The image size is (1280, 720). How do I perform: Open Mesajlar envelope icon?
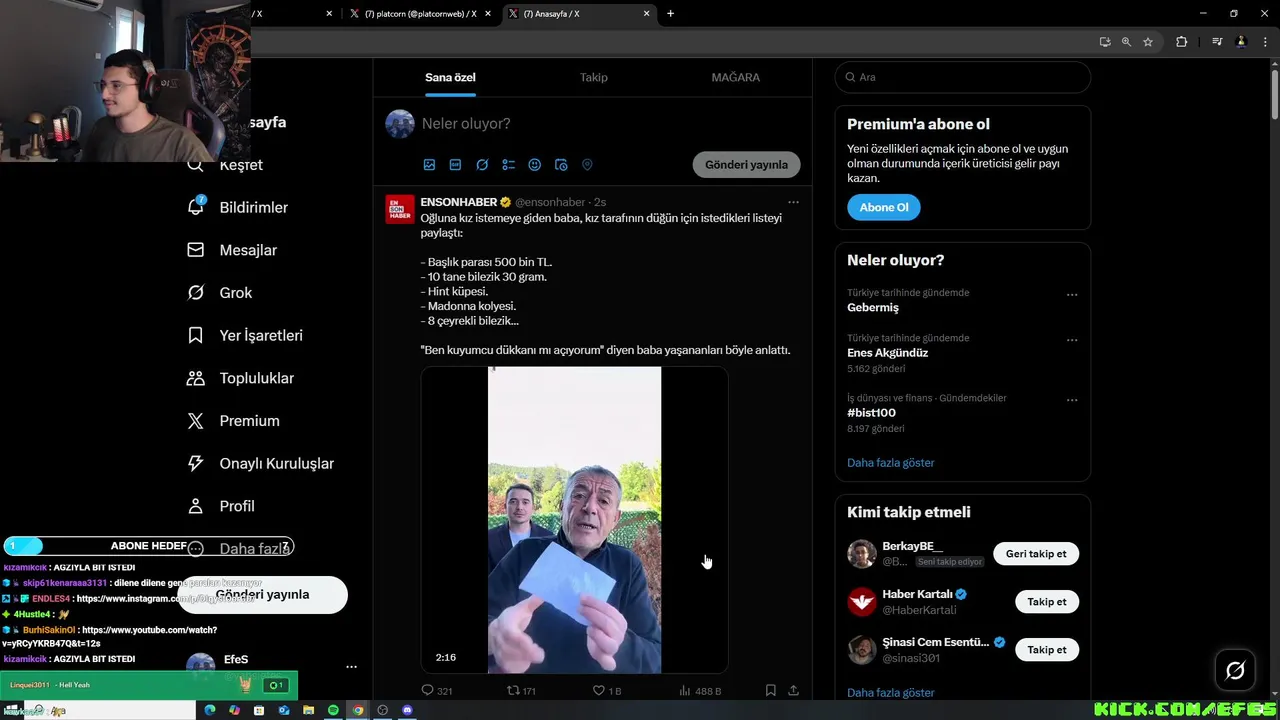(x=196, y=250)
